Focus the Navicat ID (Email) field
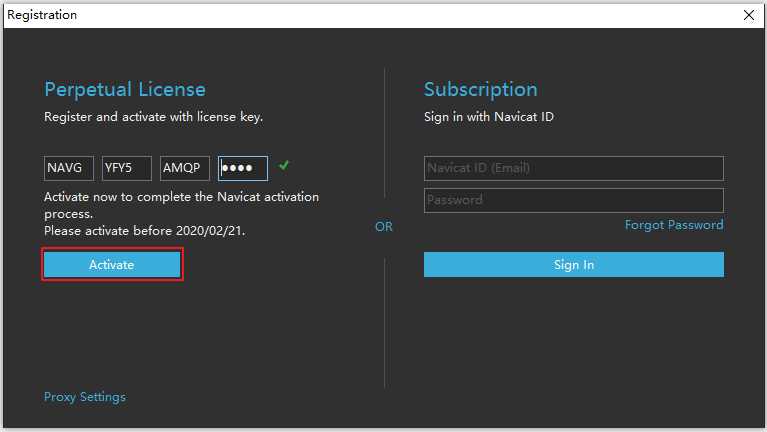Screen dimensions: 767x432 click(574, 168)
